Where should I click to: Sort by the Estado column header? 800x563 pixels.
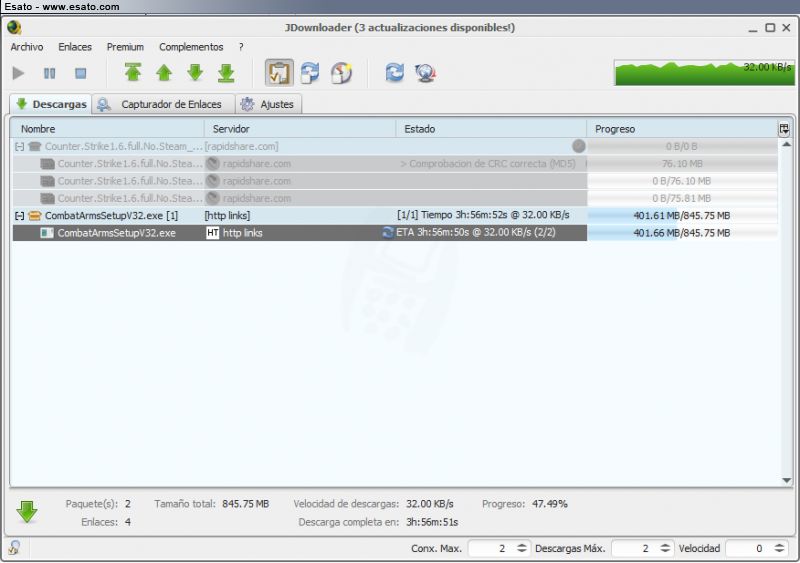[491, 129]
